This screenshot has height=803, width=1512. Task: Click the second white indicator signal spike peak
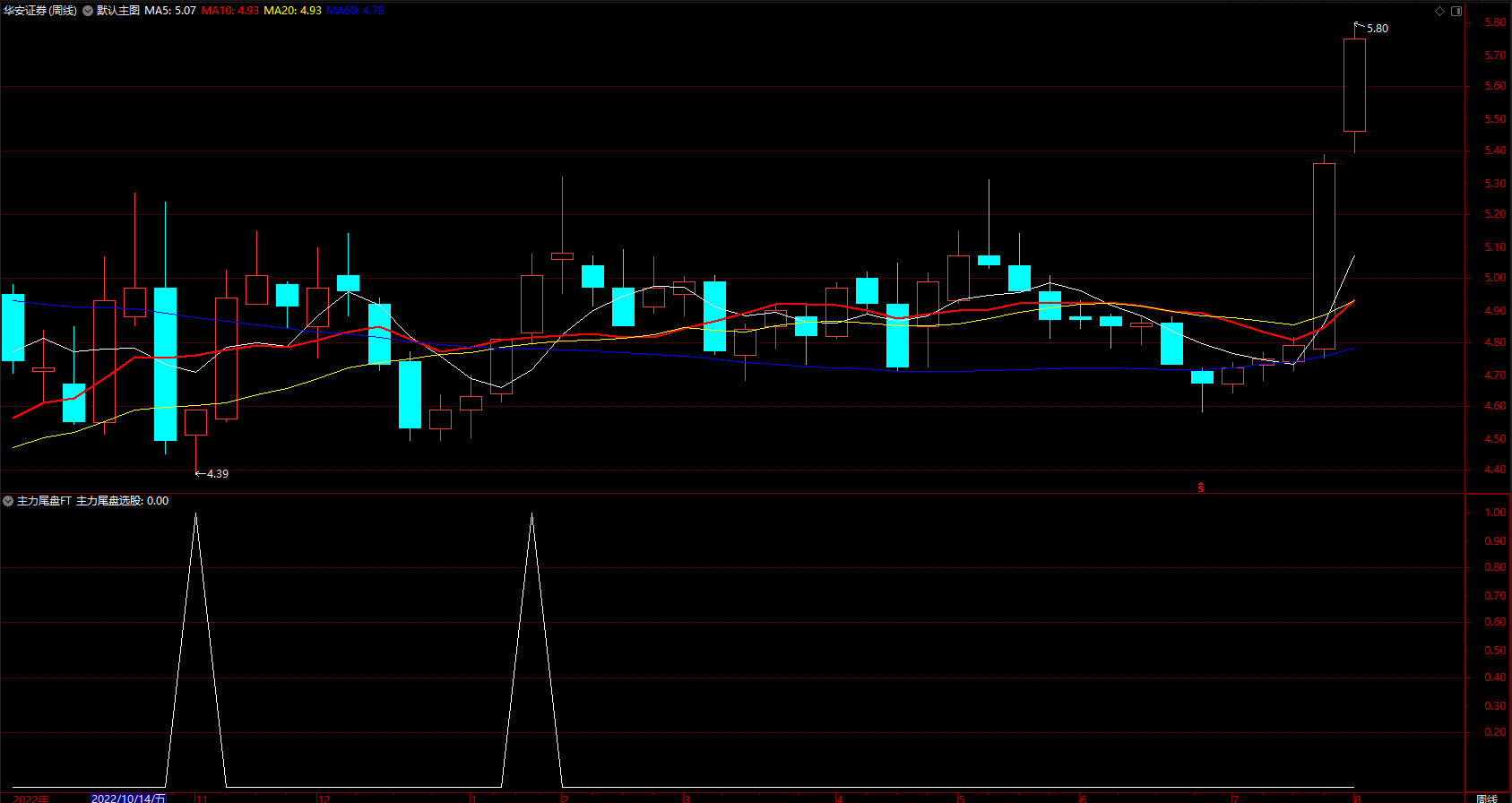click(x=531, y=514)
